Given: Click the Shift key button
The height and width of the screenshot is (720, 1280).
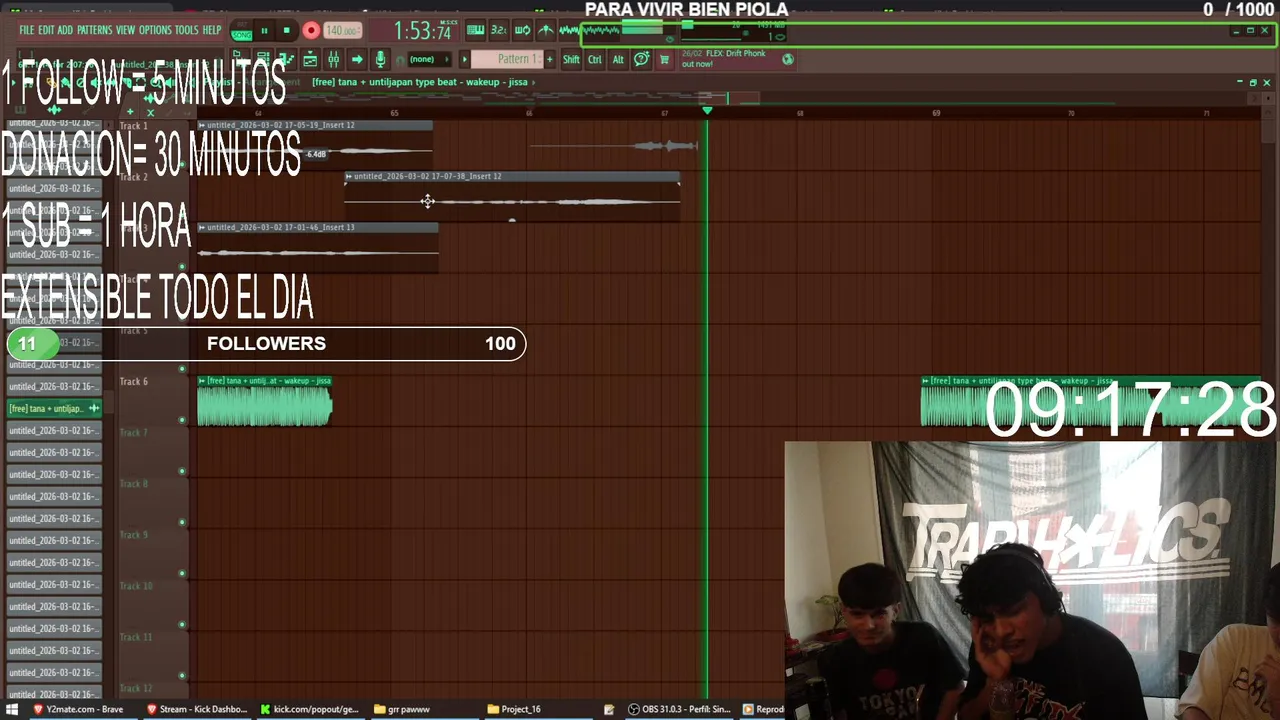Looking at the screenshot, I should [x=571, y=59].
